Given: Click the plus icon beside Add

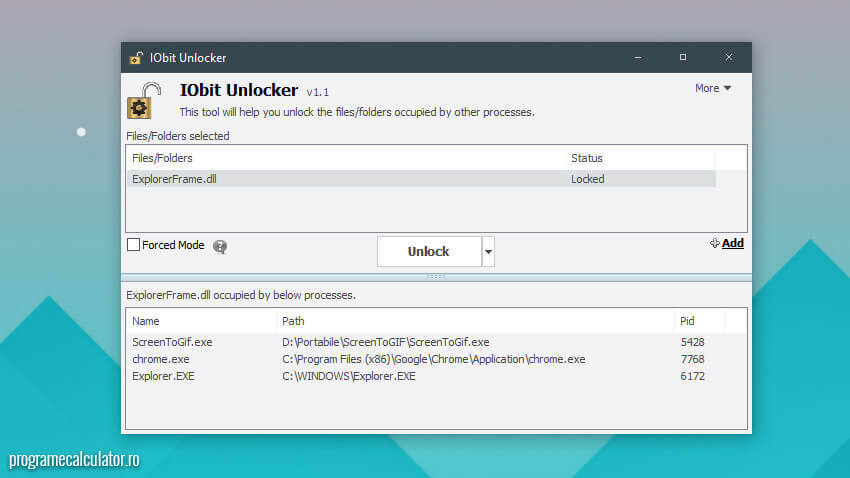Looking at the screenshot, I should click(714, 243).
